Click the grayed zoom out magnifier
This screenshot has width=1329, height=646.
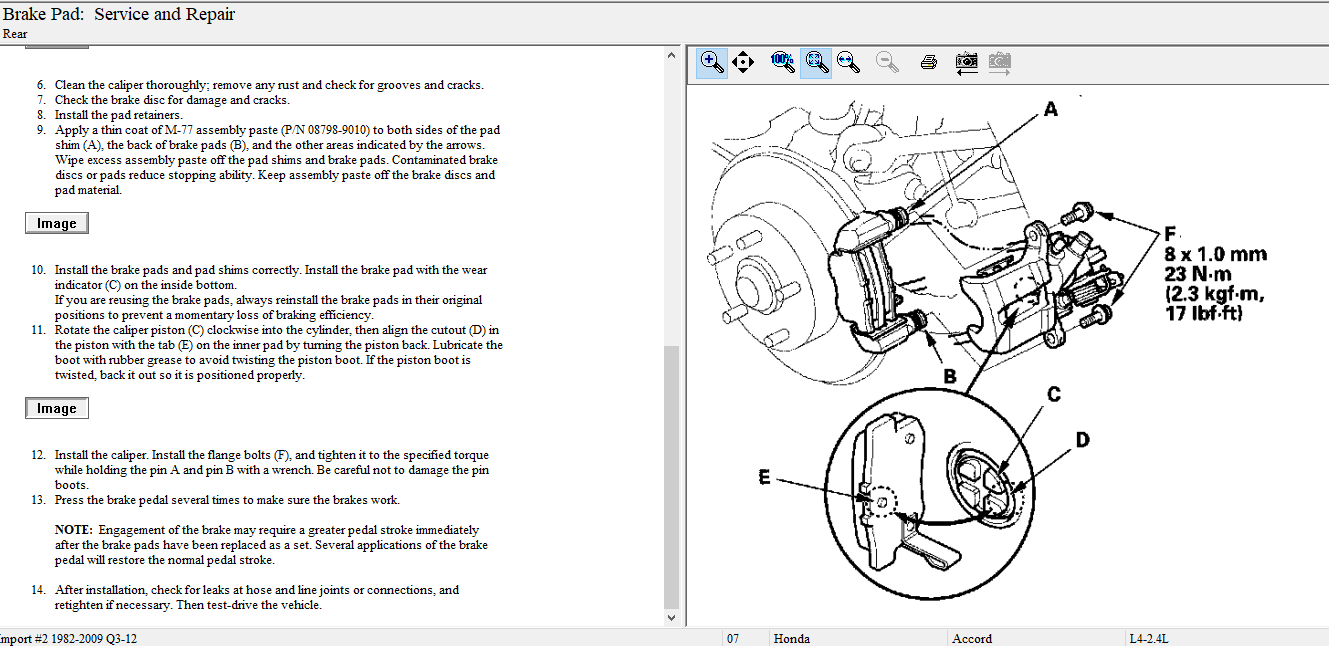[x=886, y=62]
